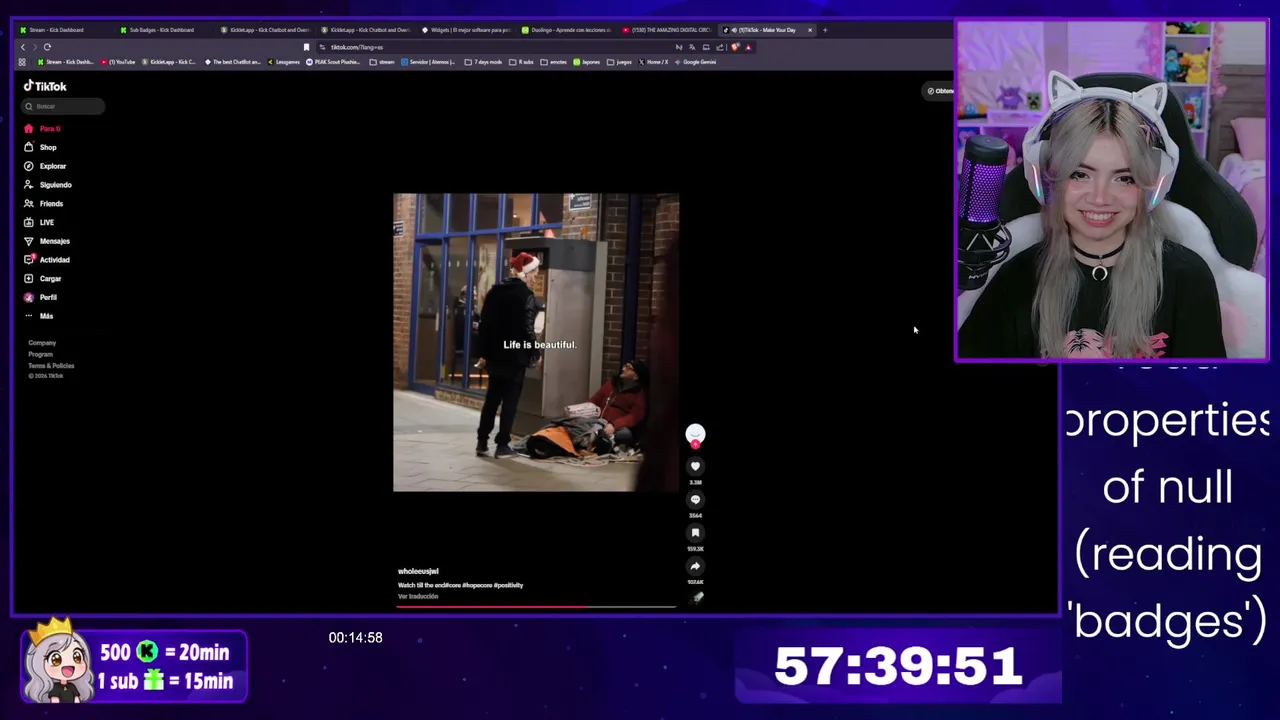Open the apps grid in bookmarks bar
1280x720 pixels.
(22, 62)
